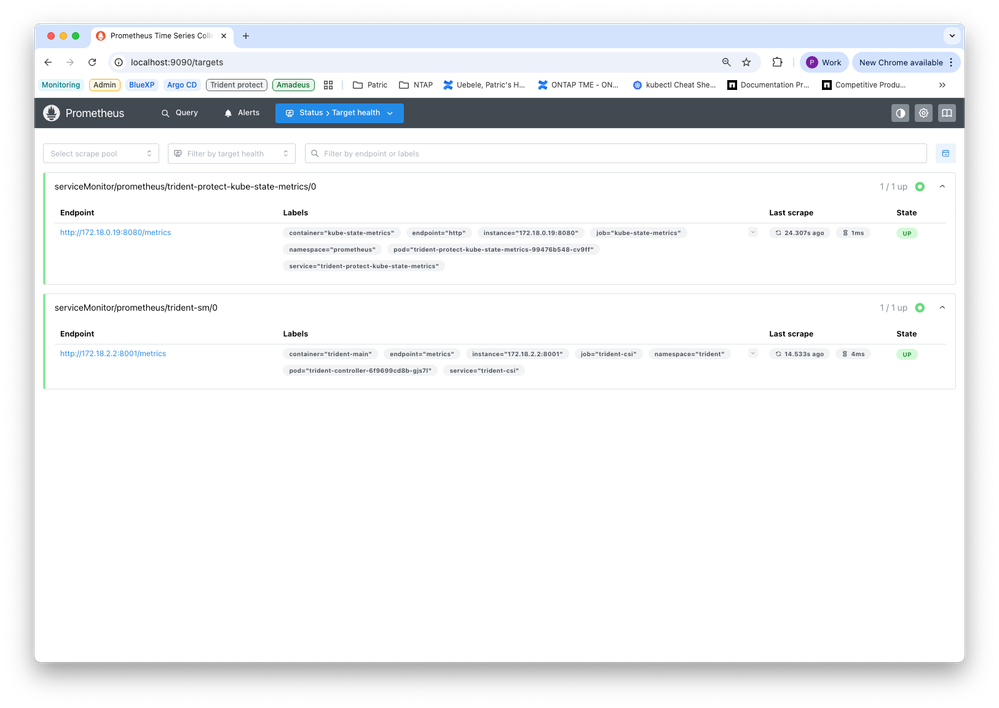The width and height of the screenshot is (999, 708).
Task: Open the Work profile button
Action: coord(824,62)
